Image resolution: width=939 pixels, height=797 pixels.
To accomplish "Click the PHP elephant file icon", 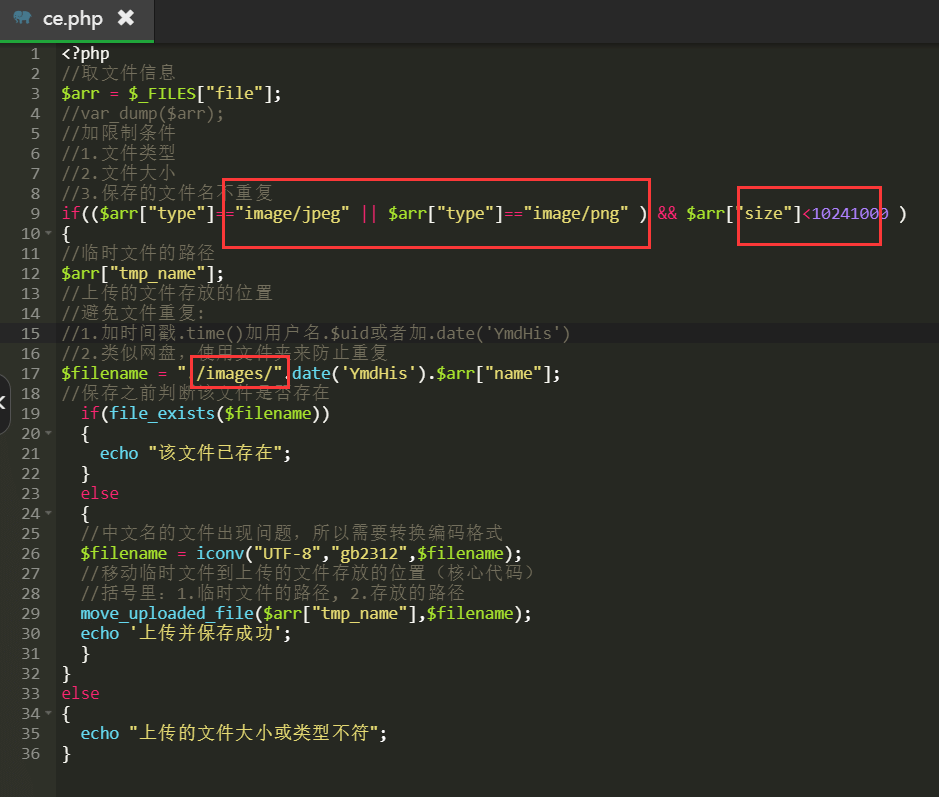I will (22, 19).
